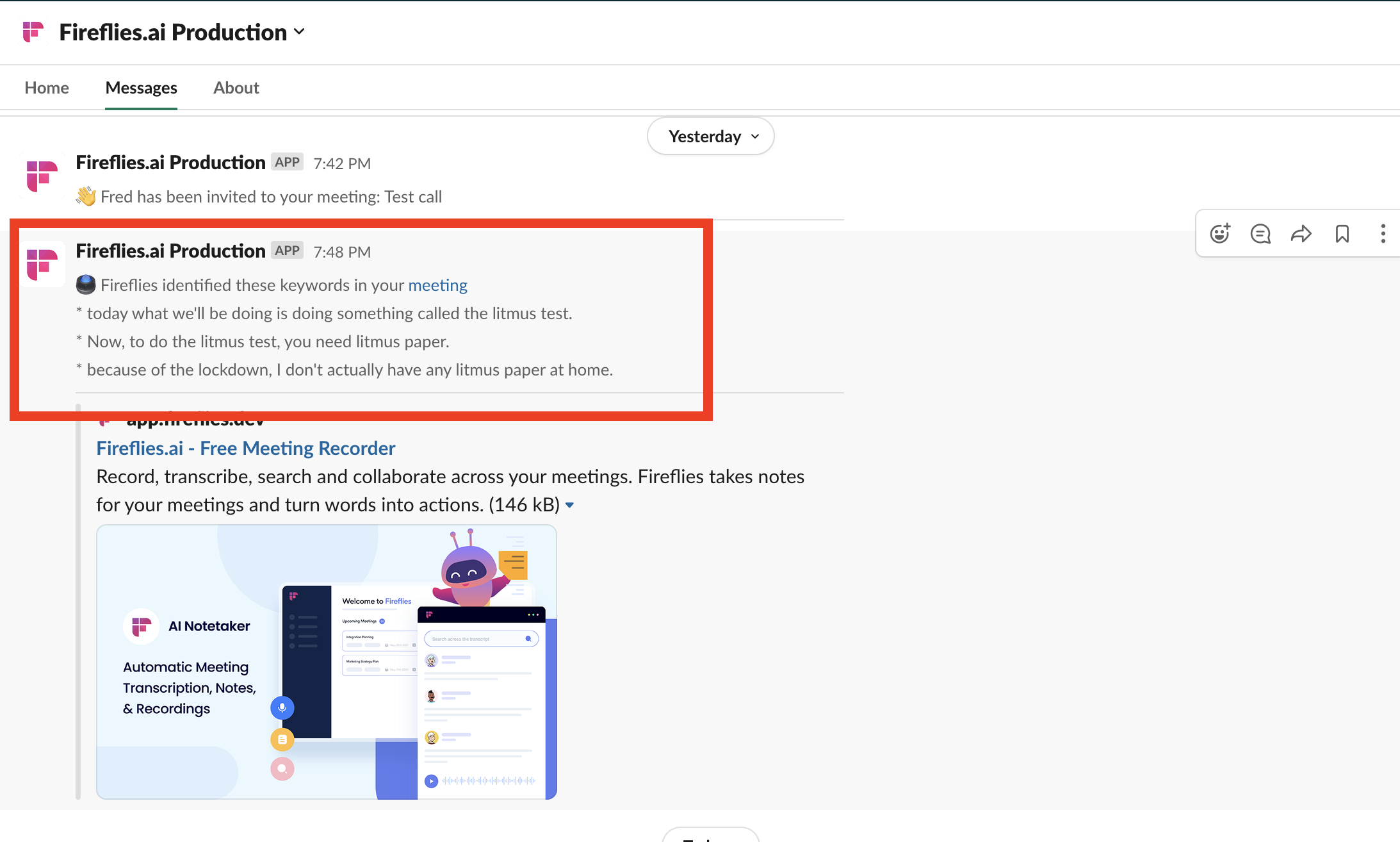Click the avatar of the 7:42 PM message
This screenshot has width=1400, height=842.
pos(42,176)
